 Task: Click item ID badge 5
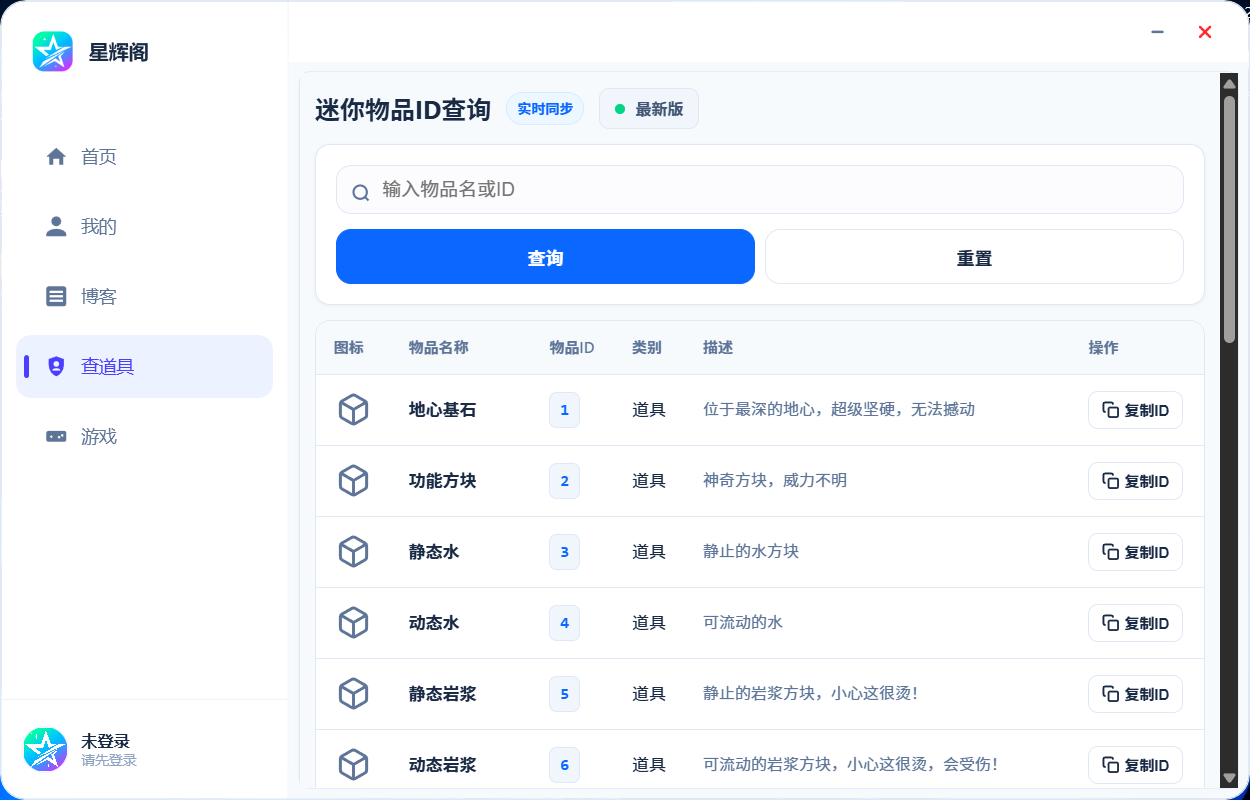(564, 694)
